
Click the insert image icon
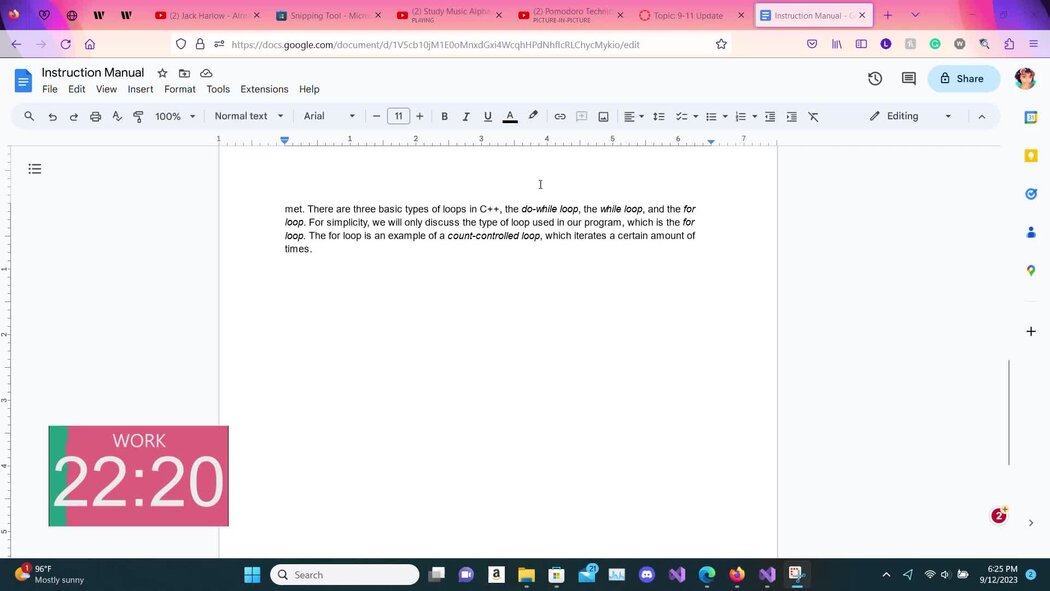pos(603,116)
